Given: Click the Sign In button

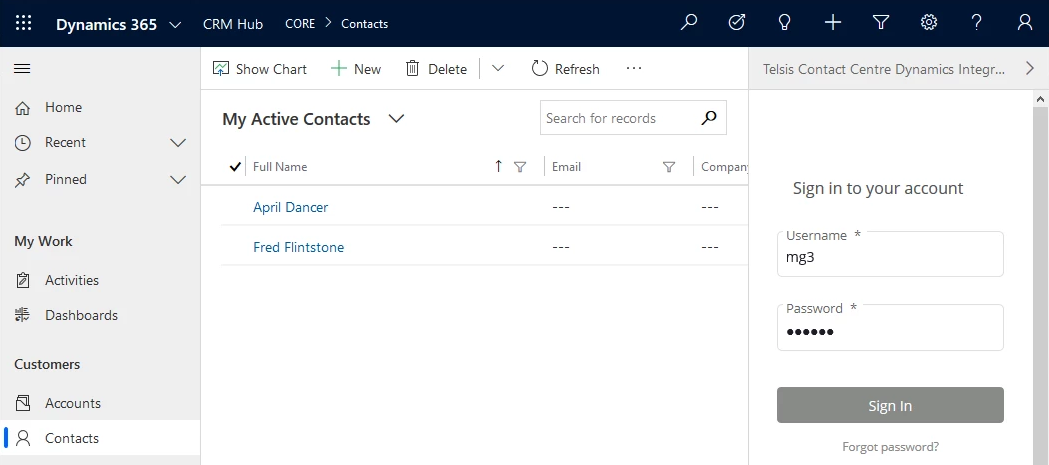Looking at the screenshot, I should click(890, 405).
